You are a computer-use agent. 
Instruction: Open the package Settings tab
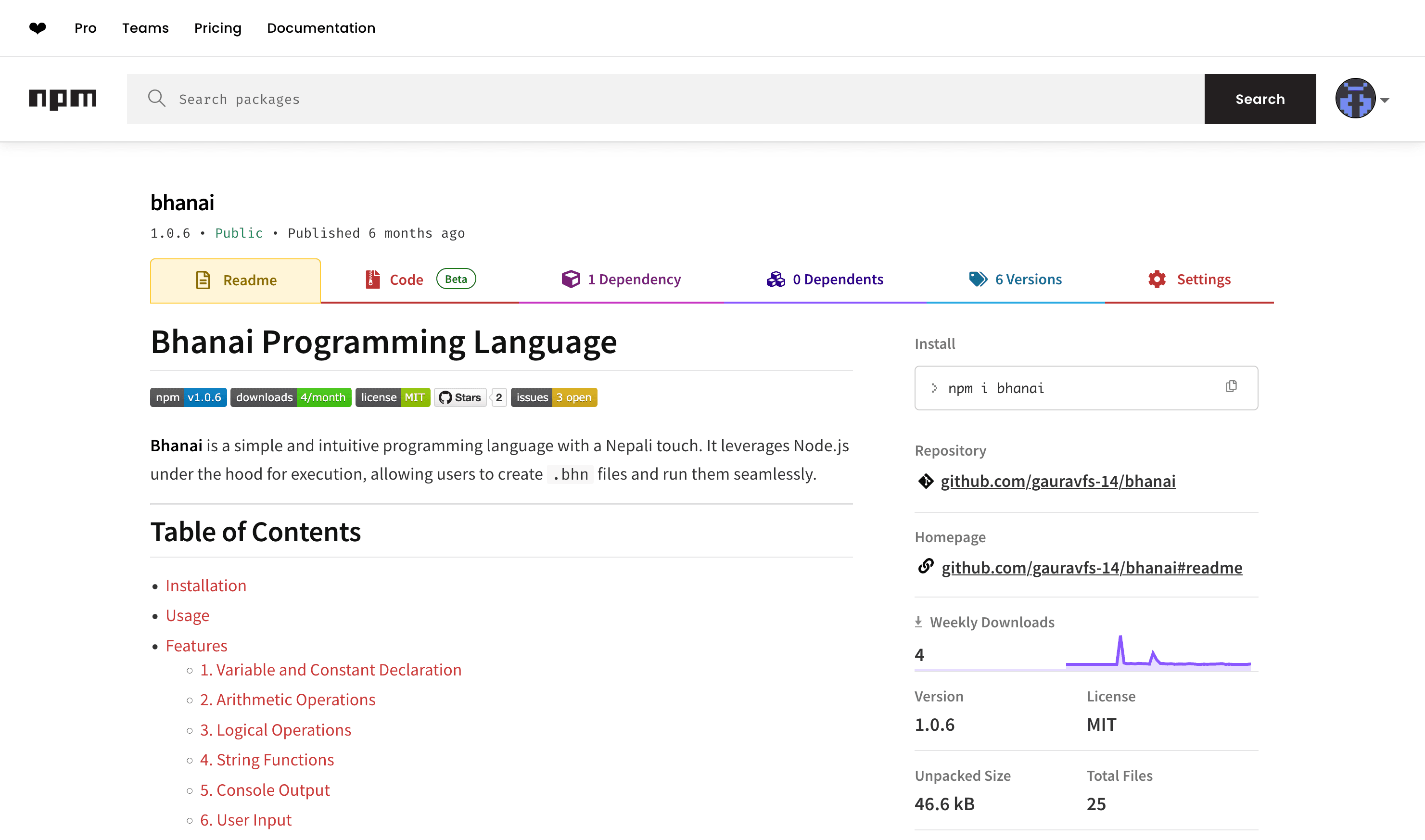1190,280
